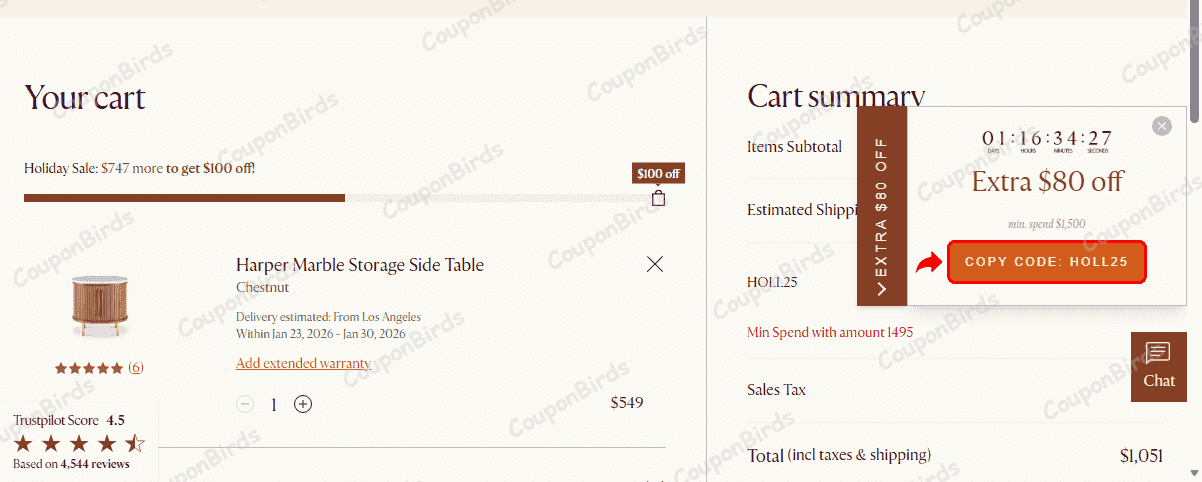Increase quantity with plus button
This screenshot has width=1202, height=482.
303,404
